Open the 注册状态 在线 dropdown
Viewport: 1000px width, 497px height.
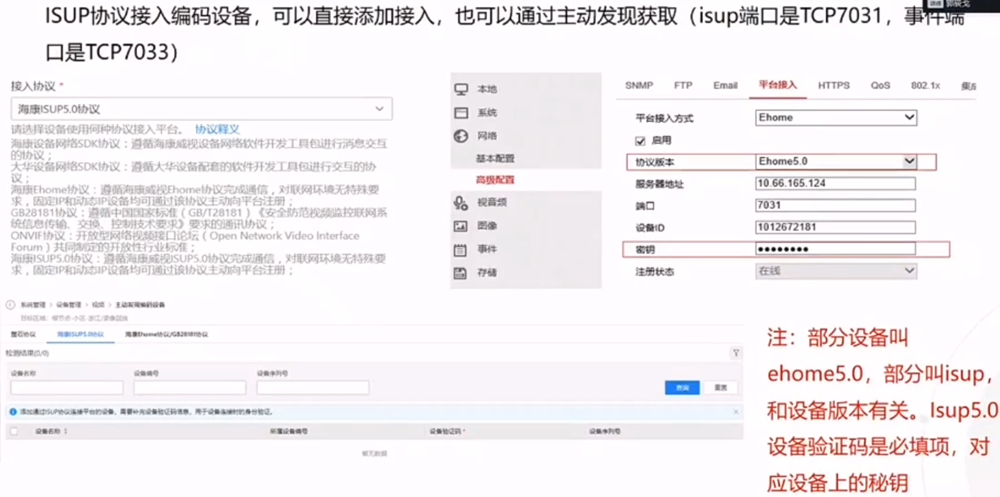click(x=836, y=271)
